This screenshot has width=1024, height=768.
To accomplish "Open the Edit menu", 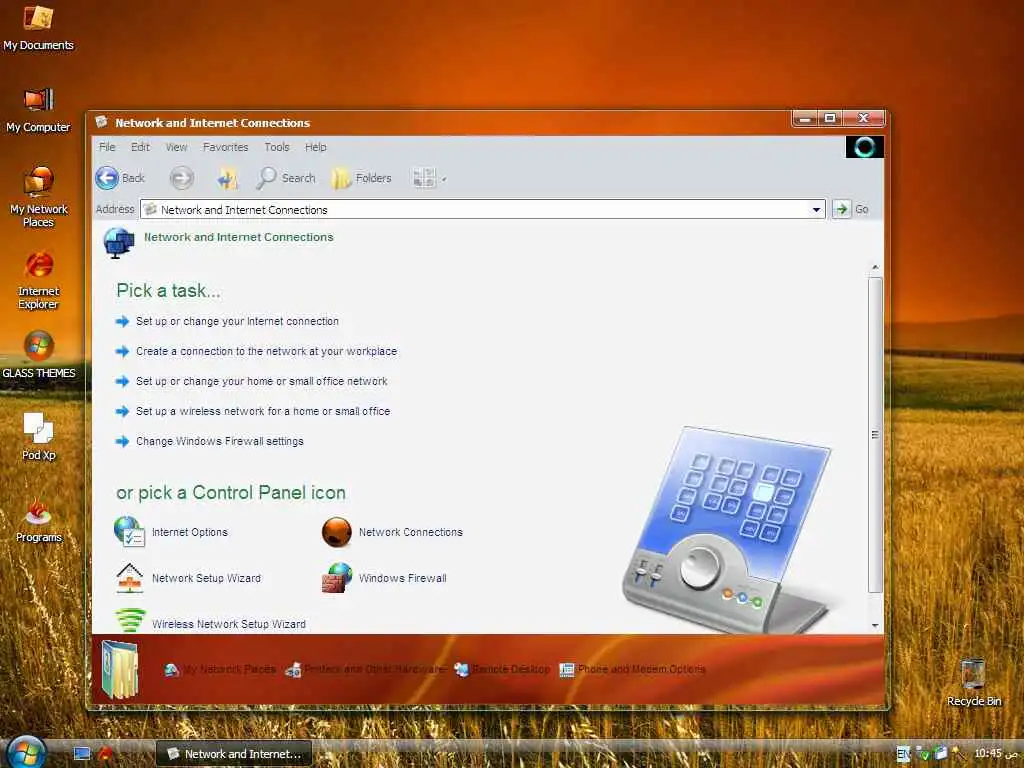I will click(140, 147).
